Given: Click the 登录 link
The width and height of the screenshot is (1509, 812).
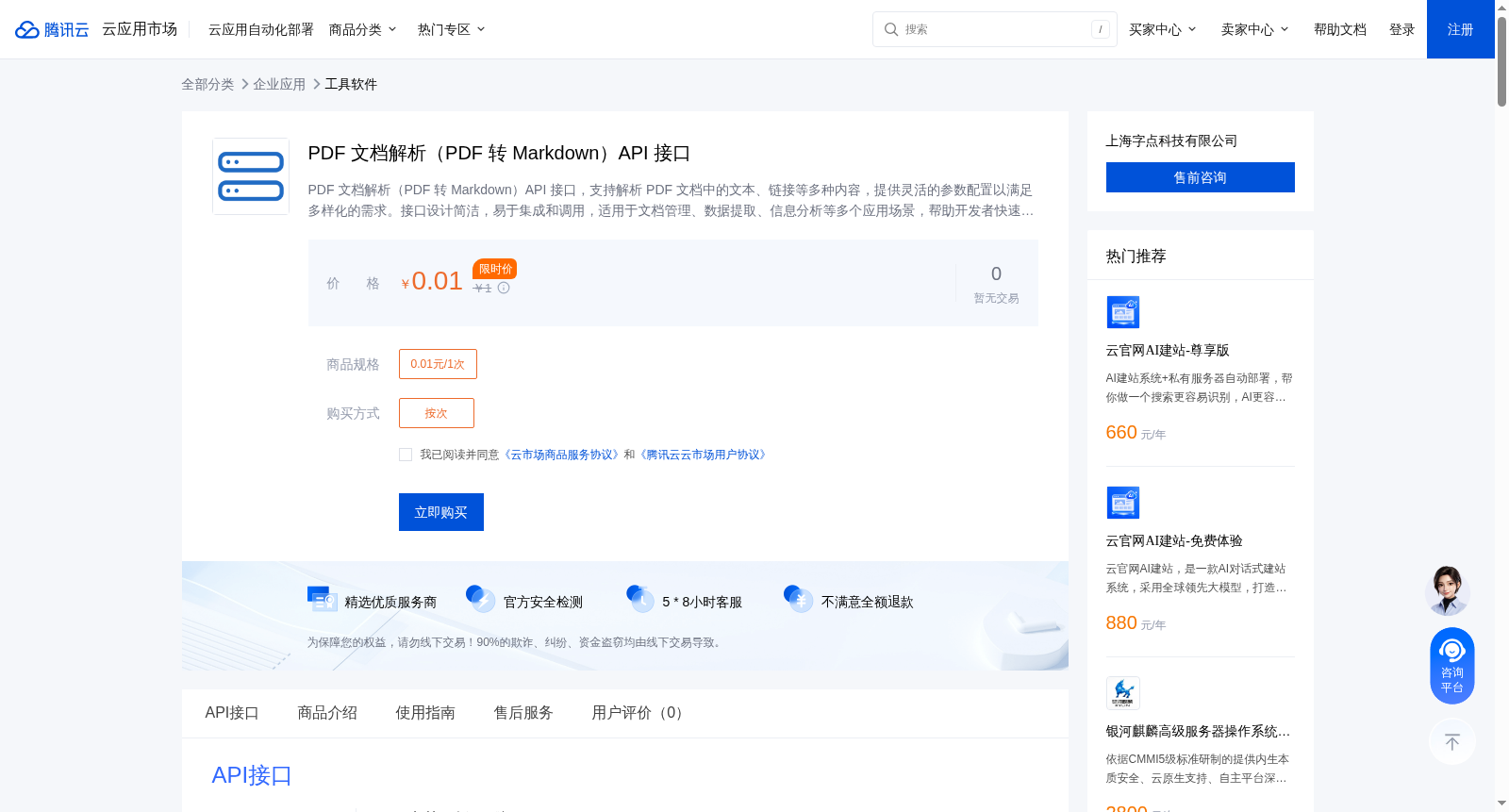Looking at the screenshot, I should 1401,29.
